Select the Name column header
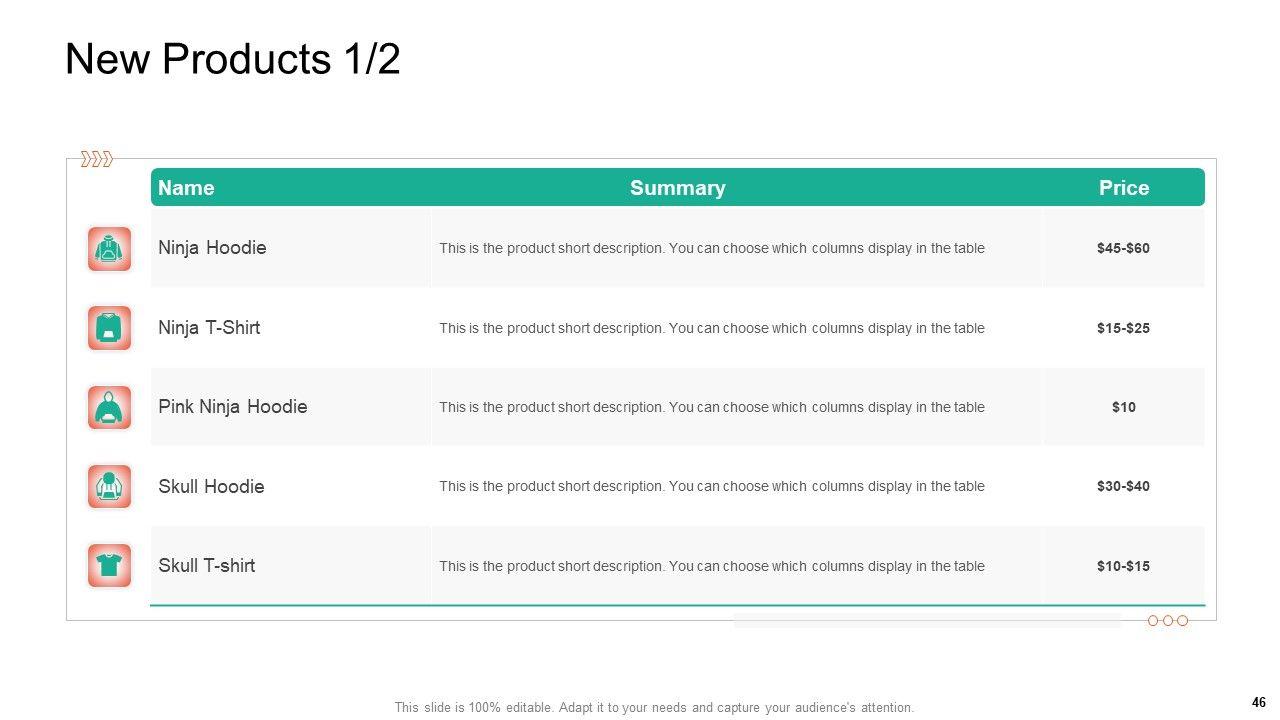The width and height of the screenshot is (1280, 720). coord(186,188)
